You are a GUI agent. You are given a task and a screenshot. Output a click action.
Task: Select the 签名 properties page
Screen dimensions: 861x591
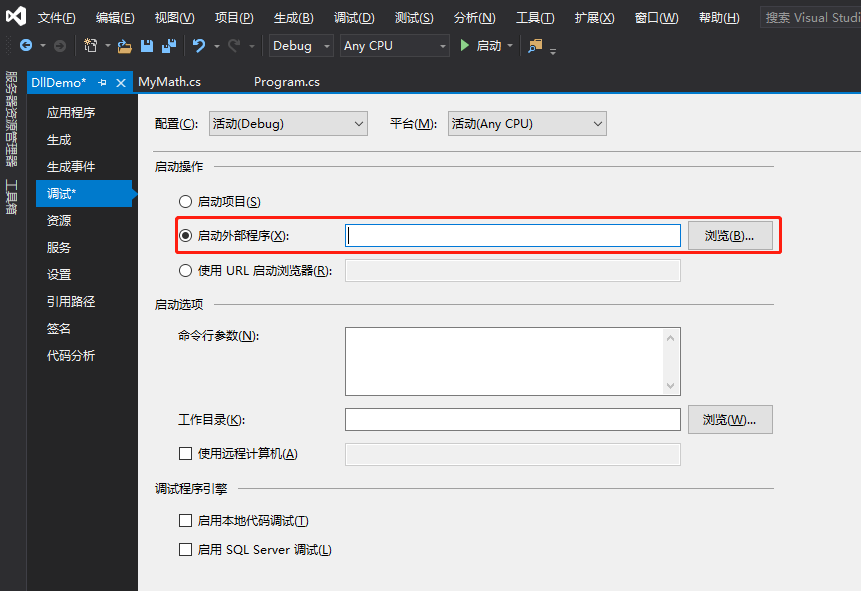pyautogui.click(x=59, y=328)
